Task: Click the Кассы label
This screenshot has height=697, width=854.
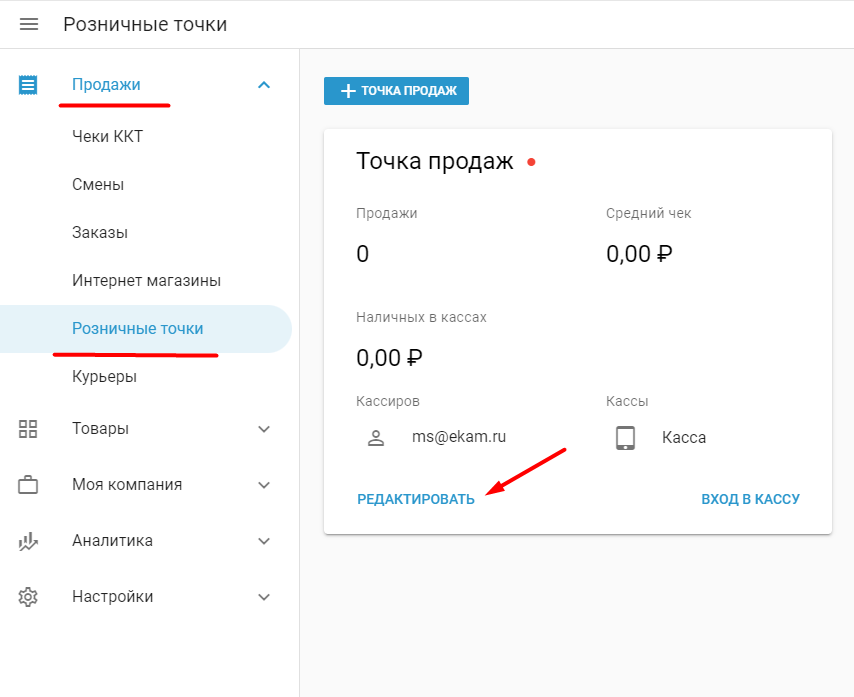Action: point(627,401)
